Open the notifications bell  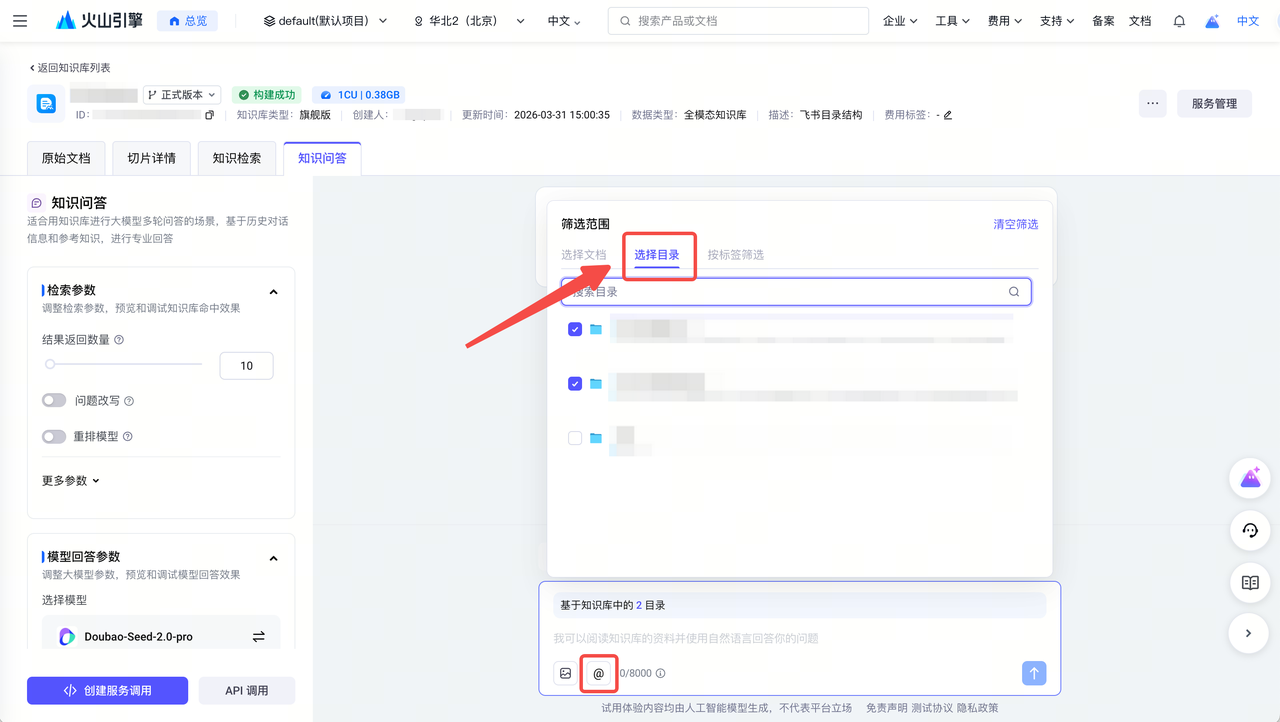click(x=1179, y=21)
